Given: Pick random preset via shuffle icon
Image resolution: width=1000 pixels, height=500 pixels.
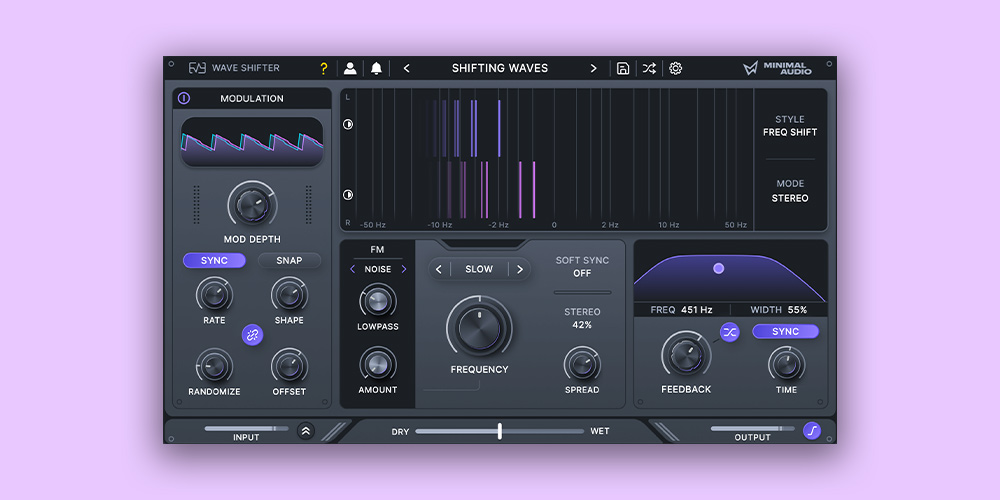Looking at the screenshot, I should [x=649, y=68].
